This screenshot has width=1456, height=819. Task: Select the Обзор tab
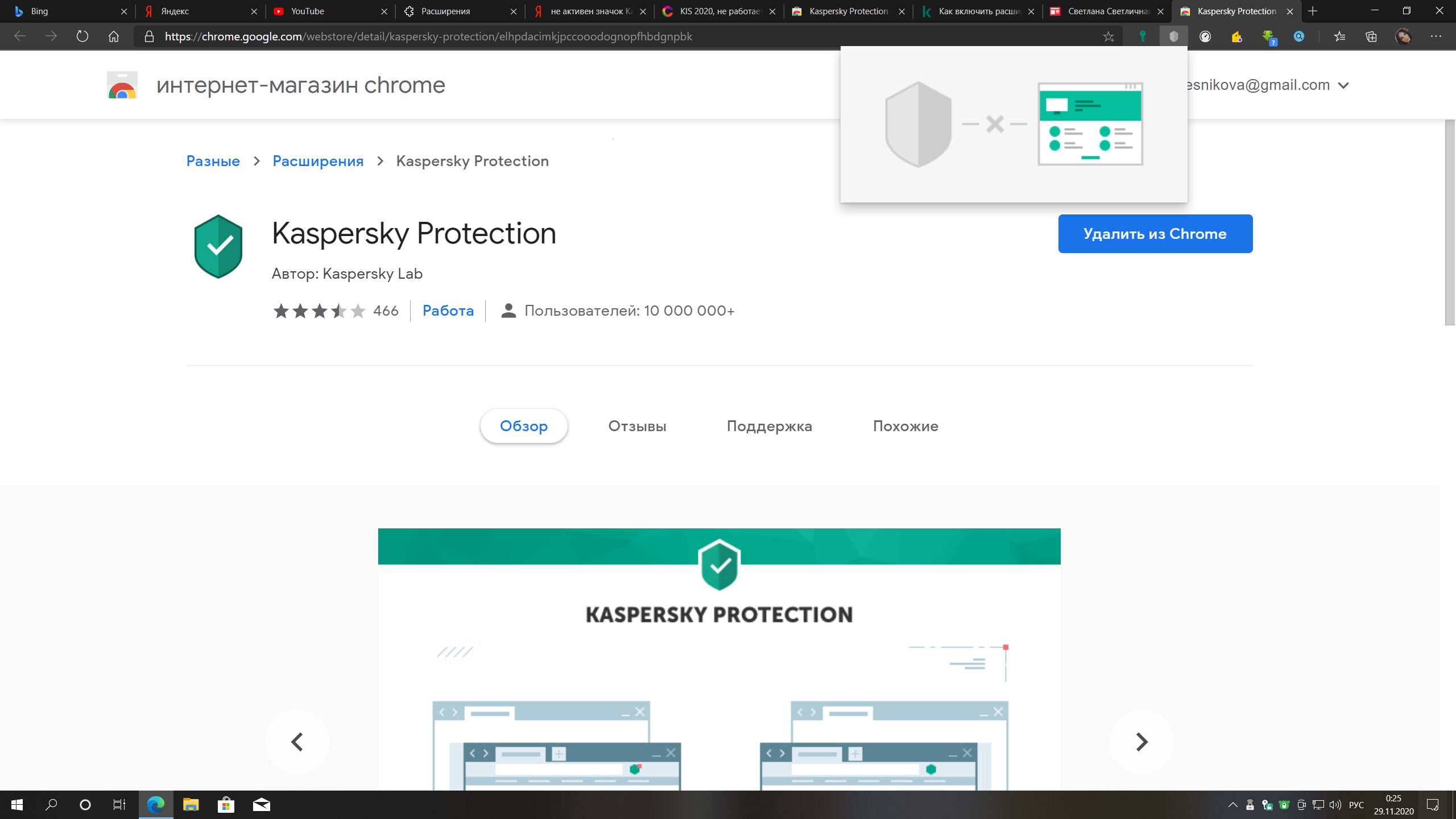(x=524, y=426)
